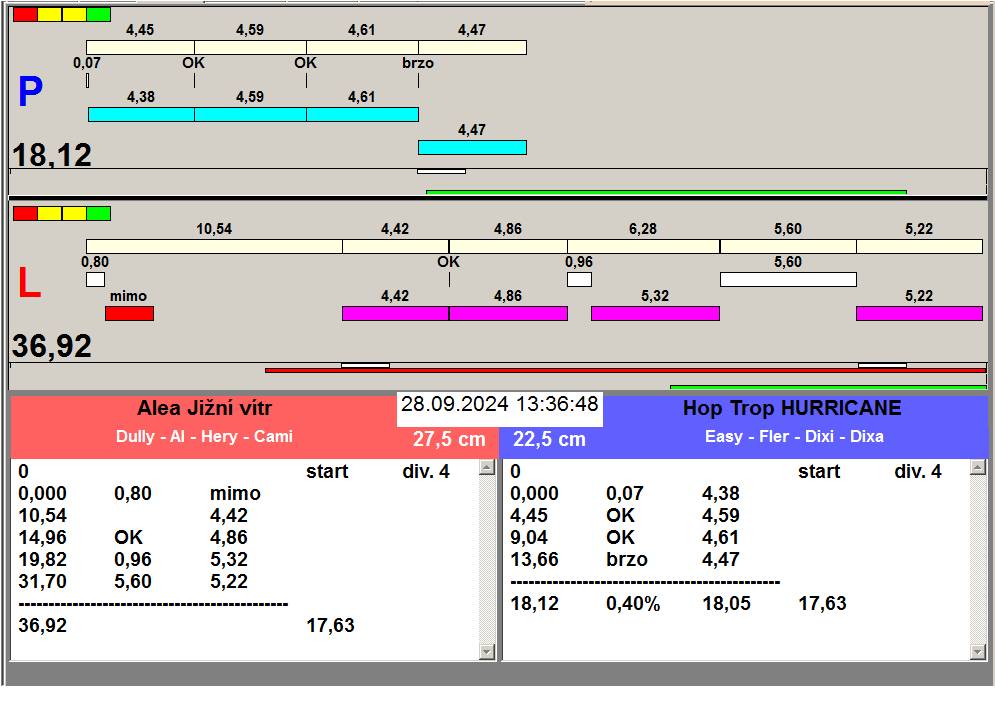
Task: Select the beige 10,54 split bar in lane L
Action: tap(214, 246)
